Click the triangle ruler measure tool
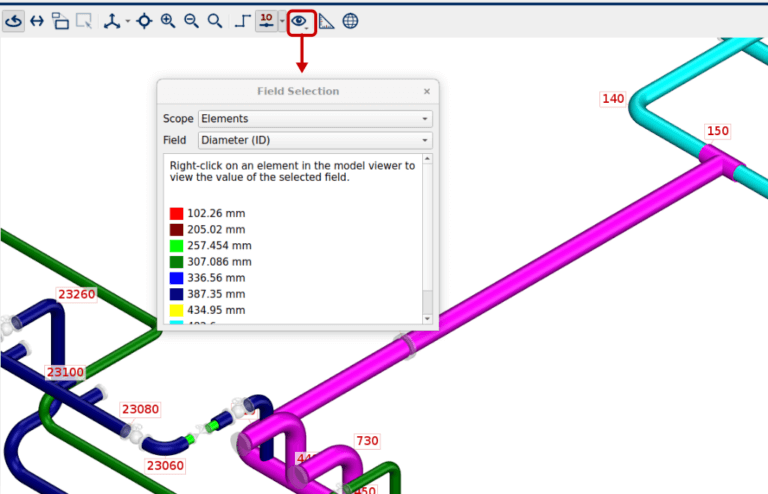768x494 pixels. (326, 21)
